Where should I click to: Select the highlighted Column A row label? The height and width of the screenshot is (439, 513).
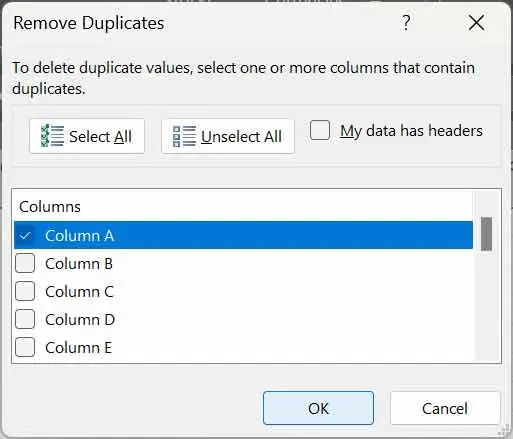[80, 235]
